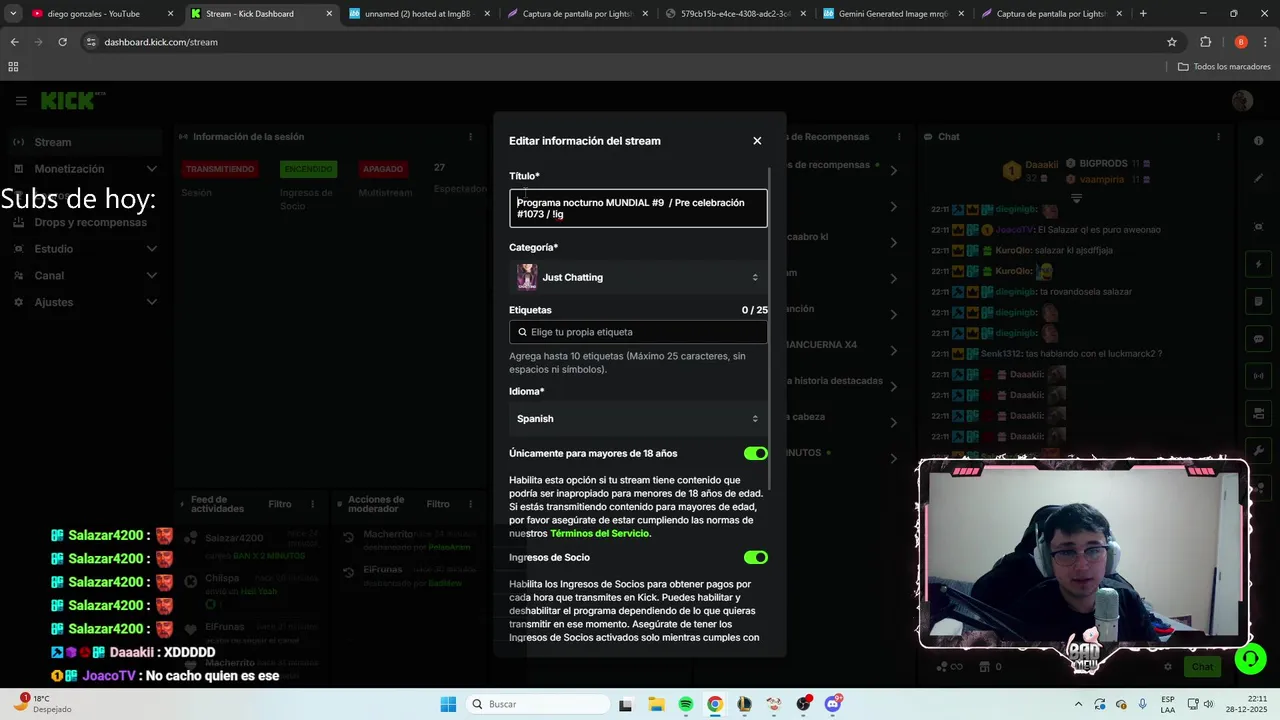Click the pencil edit icon in right toolbar
Screen dimensions: 1280x720
tap(1259, 178)
